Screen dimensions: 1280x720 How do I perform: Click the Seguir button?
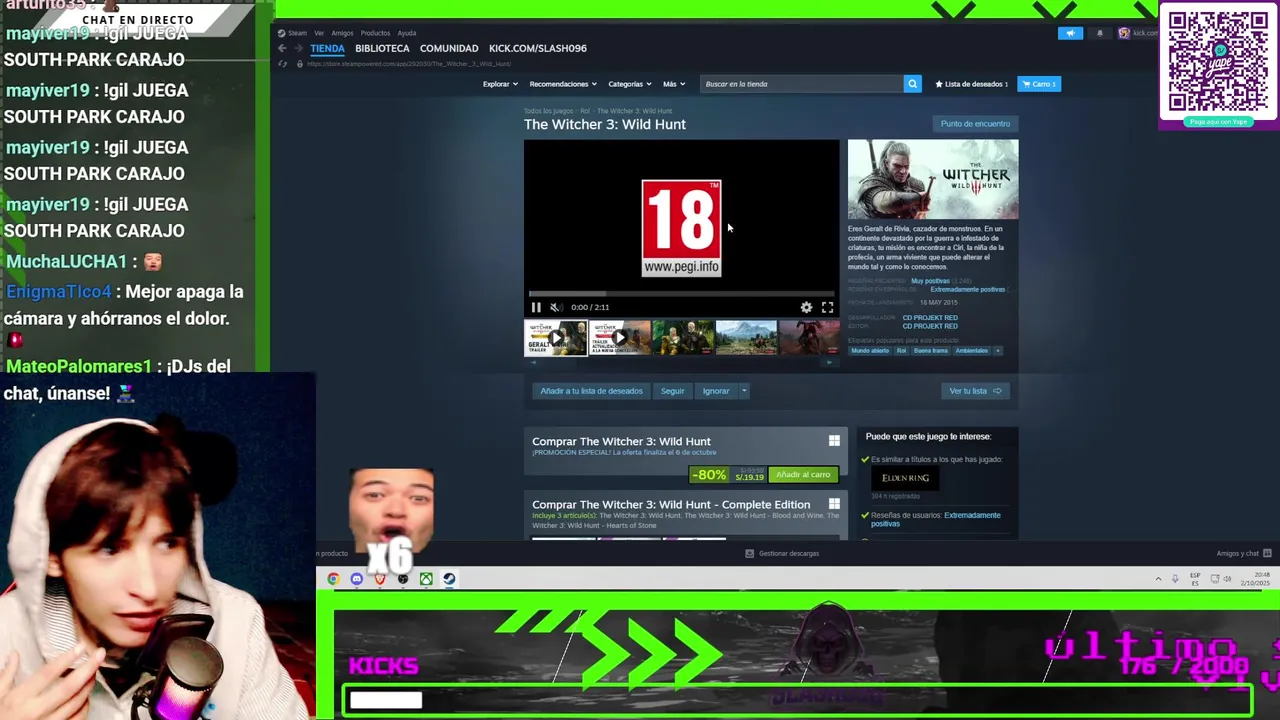tap(672, 391)
